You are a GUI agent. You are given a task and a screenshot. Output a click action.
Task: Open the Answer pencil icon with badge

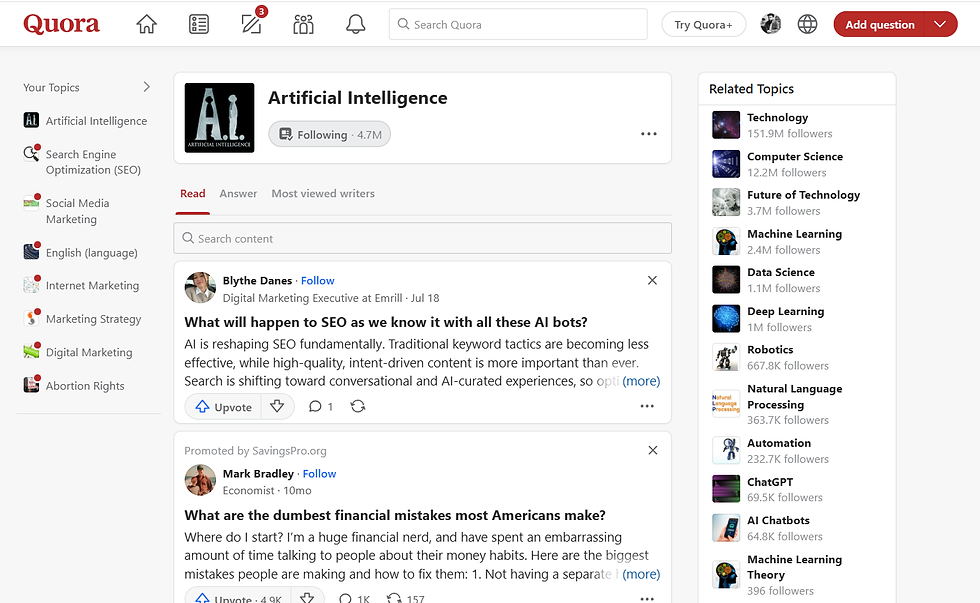click(x=252, y=23)
